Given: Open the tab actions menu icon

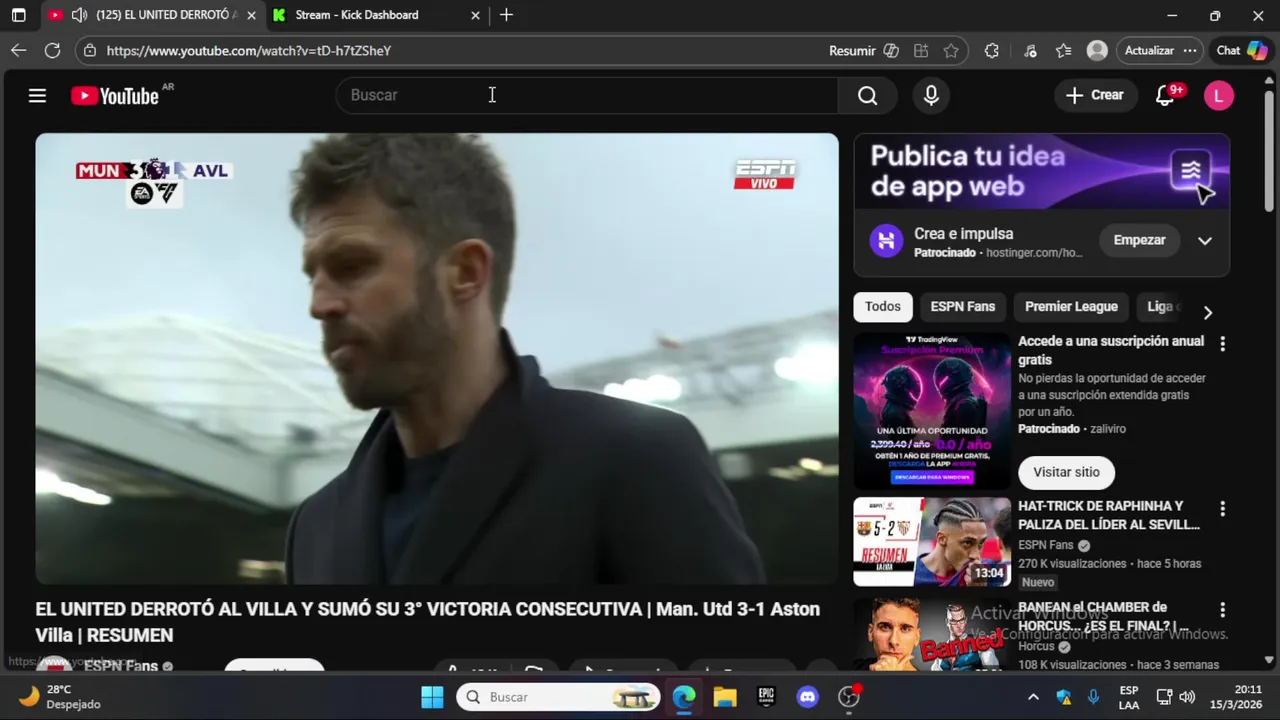Looking at the screenshot, I should click(18, 15).
